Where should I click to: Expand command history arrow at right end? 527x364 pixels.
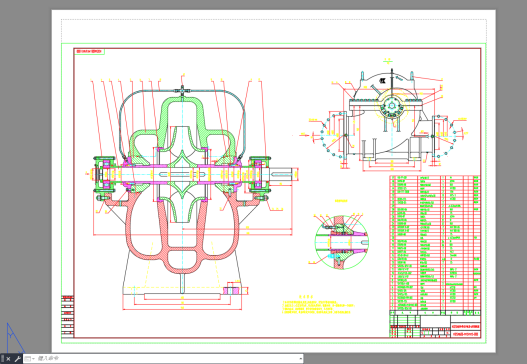300,359
